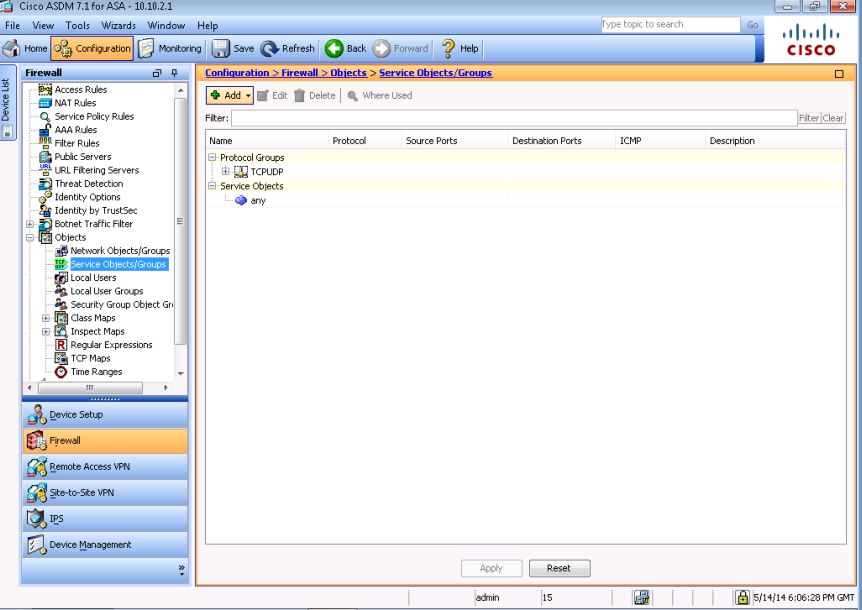Click the Reset button
Screen dimensions: 862x610
tap(558, 568)
